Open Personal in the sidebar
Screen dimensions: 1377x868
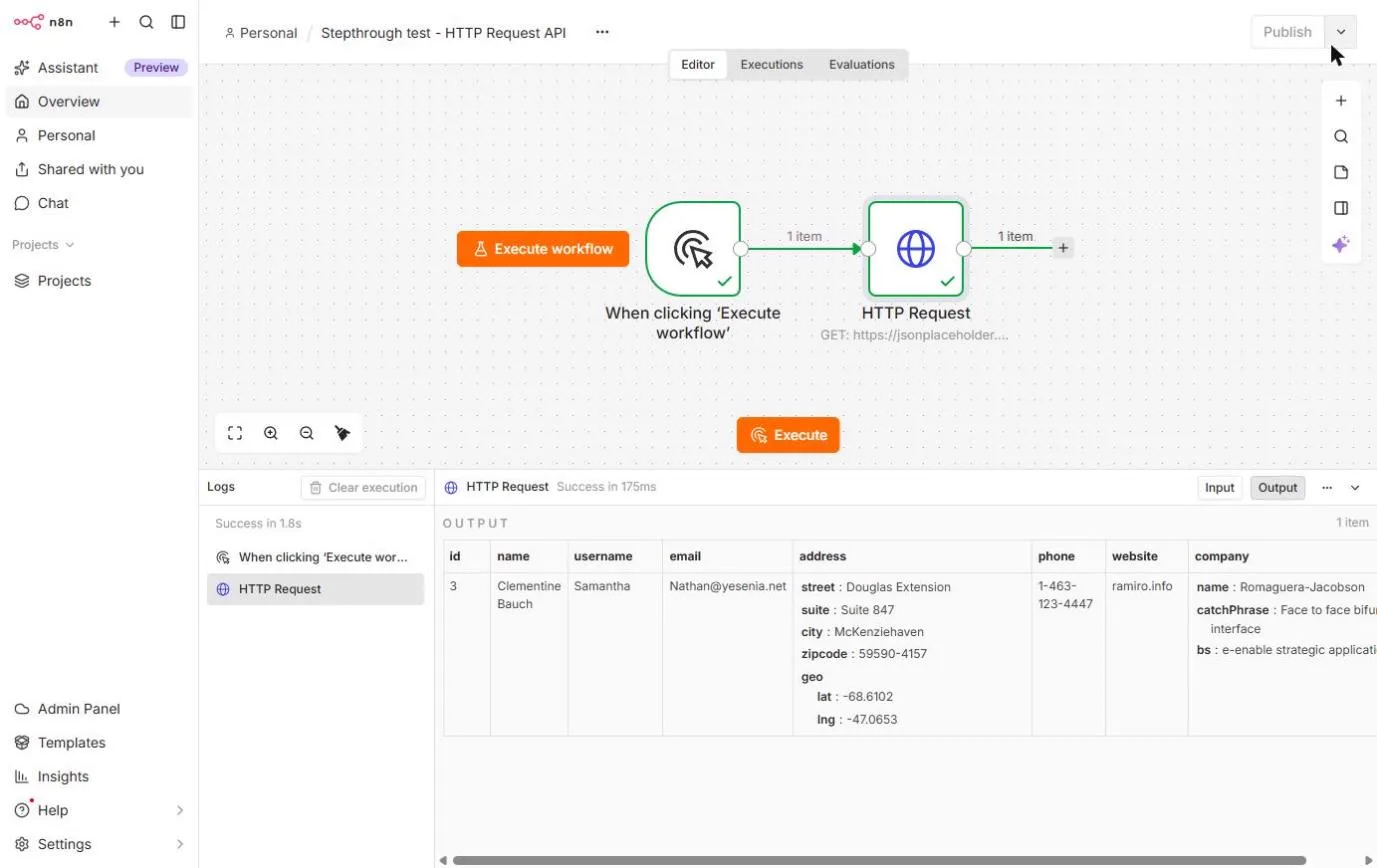point(99,136)
